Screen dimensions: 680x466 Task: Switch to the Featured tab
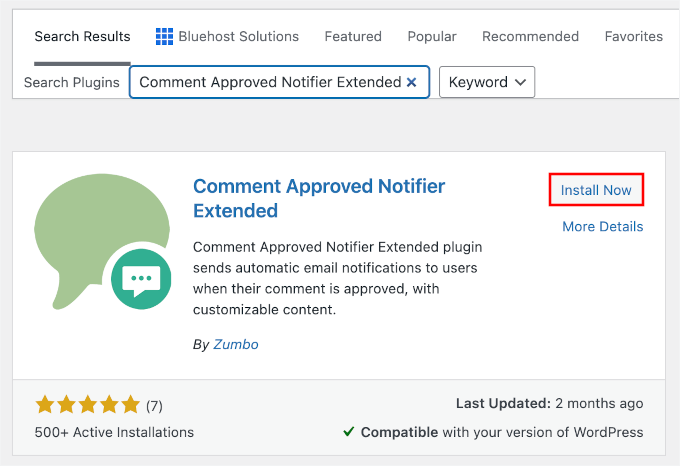(353, 36)
